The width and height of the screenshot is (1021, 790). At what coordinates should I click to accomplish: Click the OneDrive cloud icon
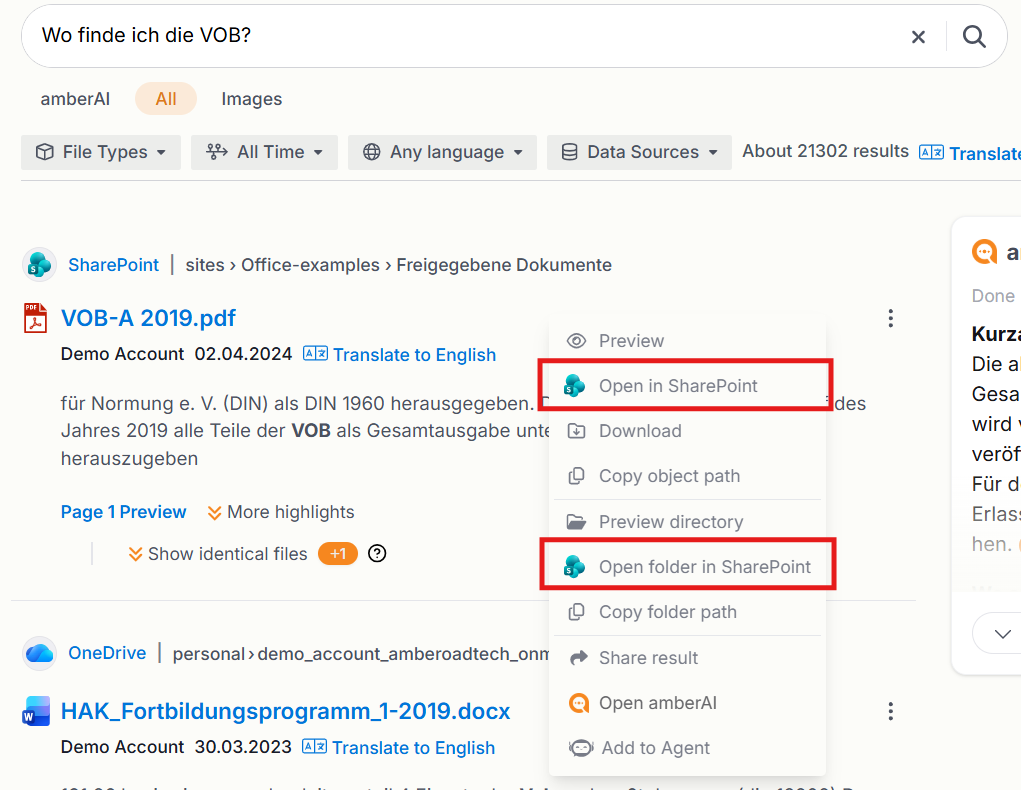click(x=40, y=653)
